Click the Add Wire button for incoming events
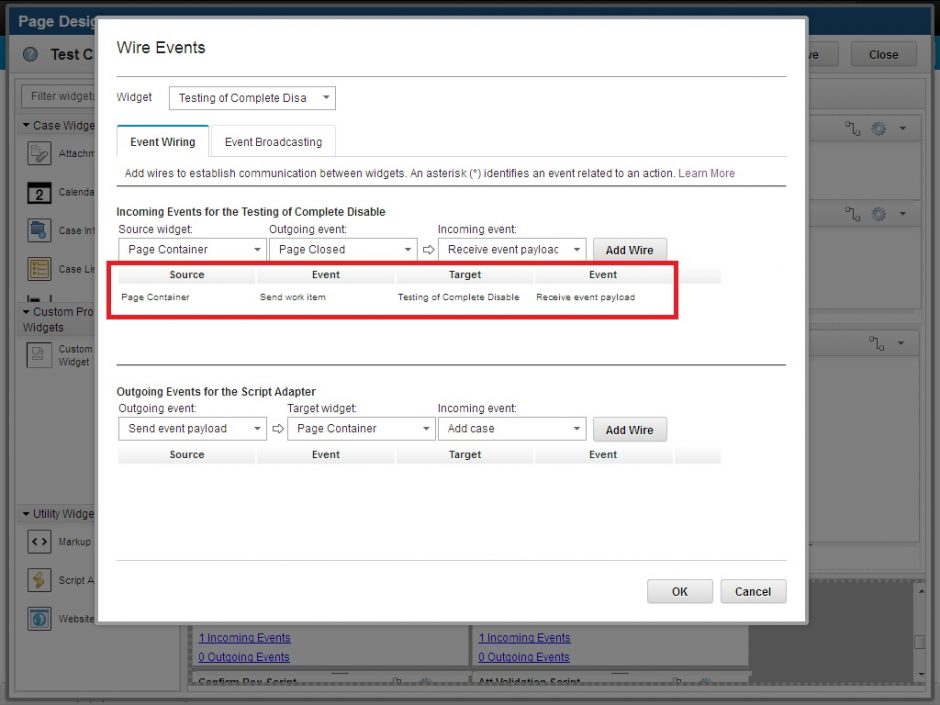 click(630, 249)
